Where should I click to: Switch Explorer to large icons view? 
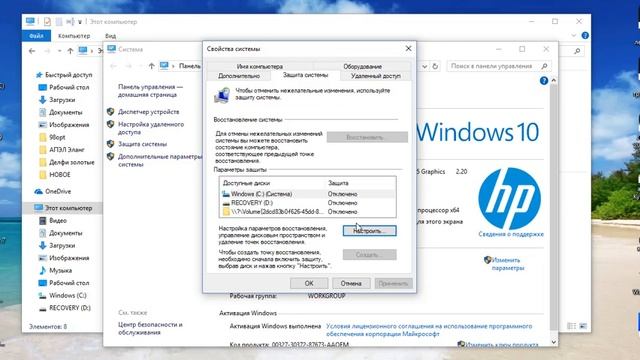click(x=583, y=326)
